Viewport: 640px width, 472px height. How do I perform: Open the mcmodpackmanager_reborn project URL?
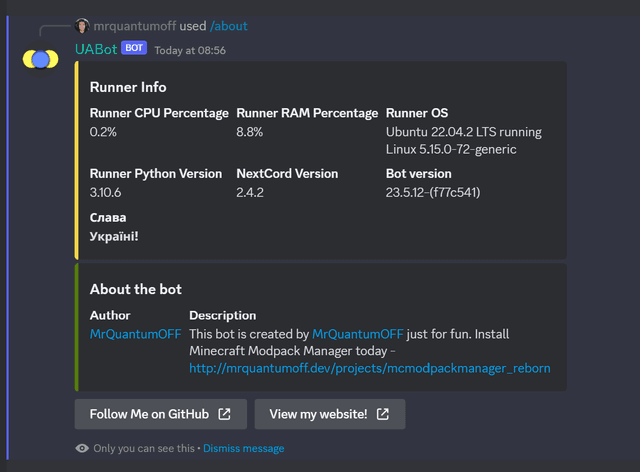[x=369, y=368]
